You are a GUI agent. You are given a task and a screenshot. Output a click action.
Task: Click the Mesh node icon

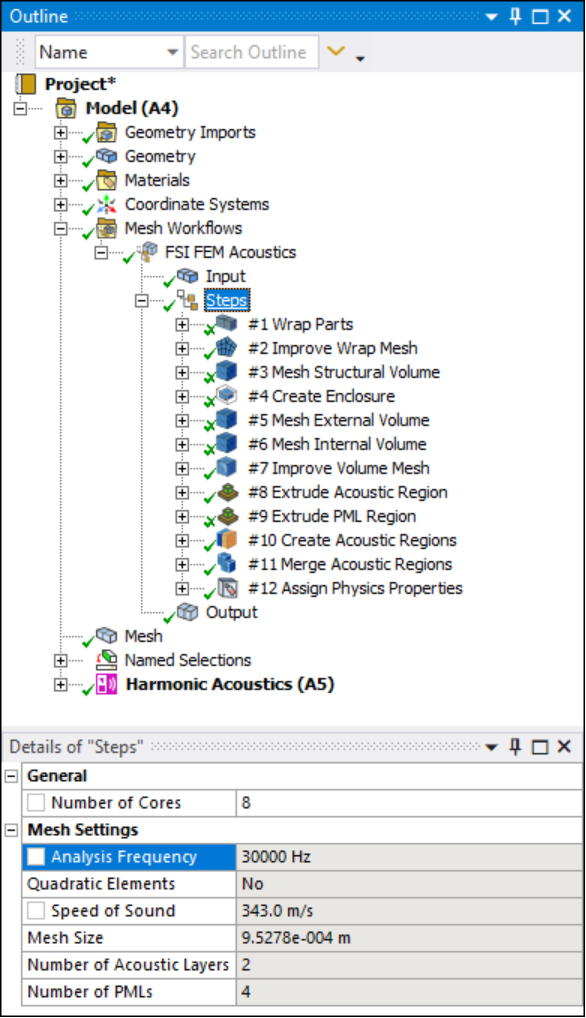[x=106, y=636]
